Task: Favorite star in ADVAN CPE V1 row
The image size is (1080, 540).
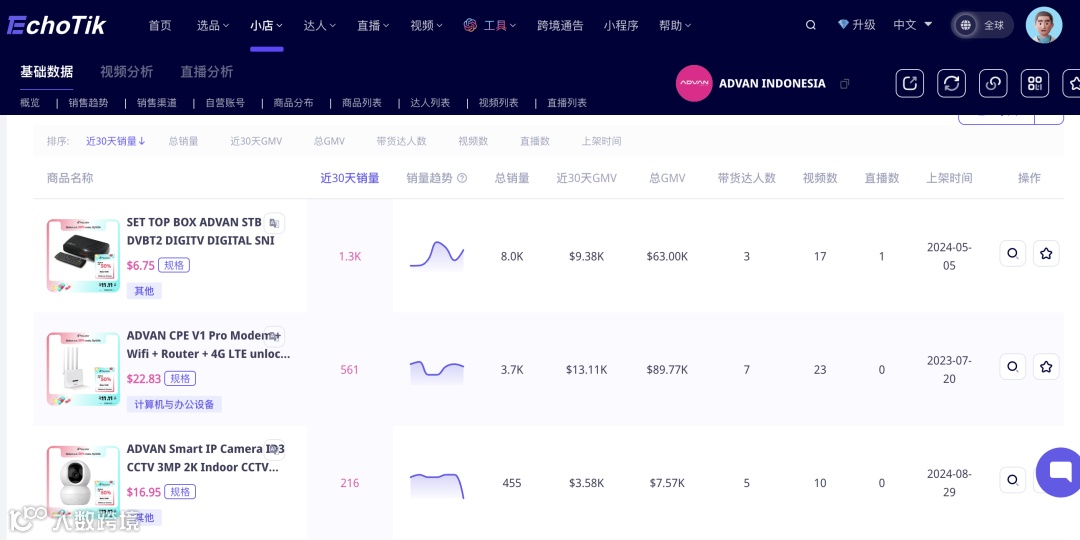Action: pos(1046,366)
